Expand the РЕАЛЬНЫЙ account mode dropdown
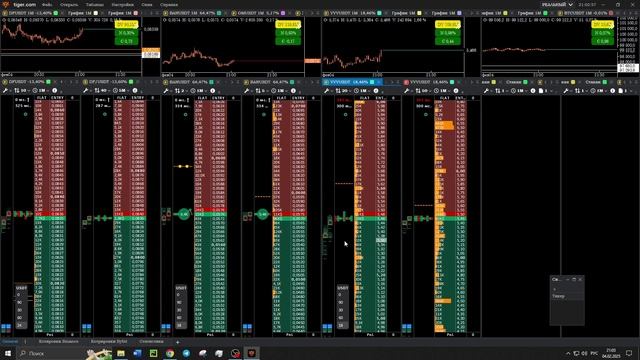640x360 pixels. (x=557, y=4)
